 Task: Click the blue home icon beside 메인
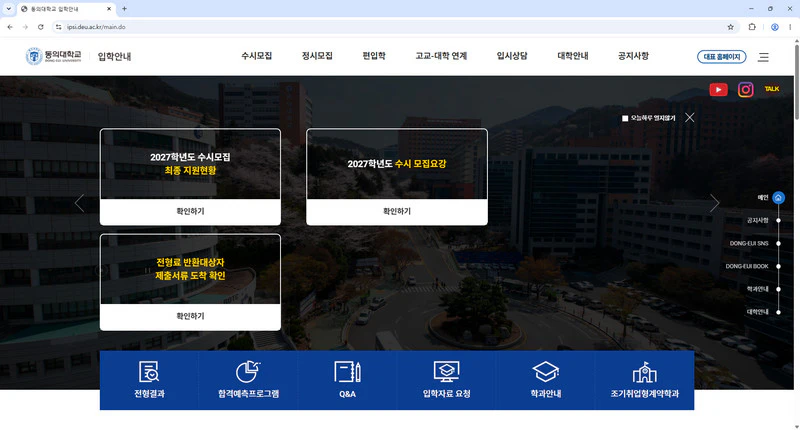[x=778, y=198]
